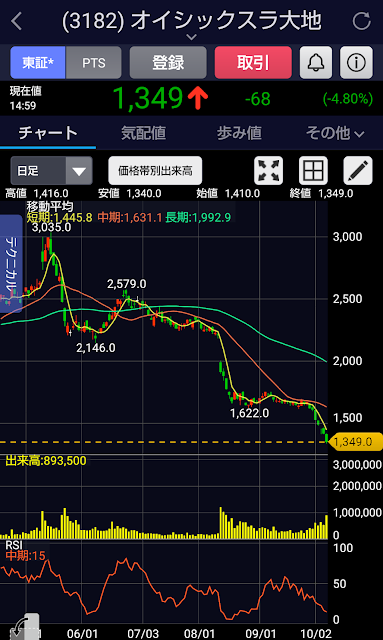The width and height of the screenshot is (383, 640).
Task: Open the multi-chart grid layout
Action: [x=313, y=171]
